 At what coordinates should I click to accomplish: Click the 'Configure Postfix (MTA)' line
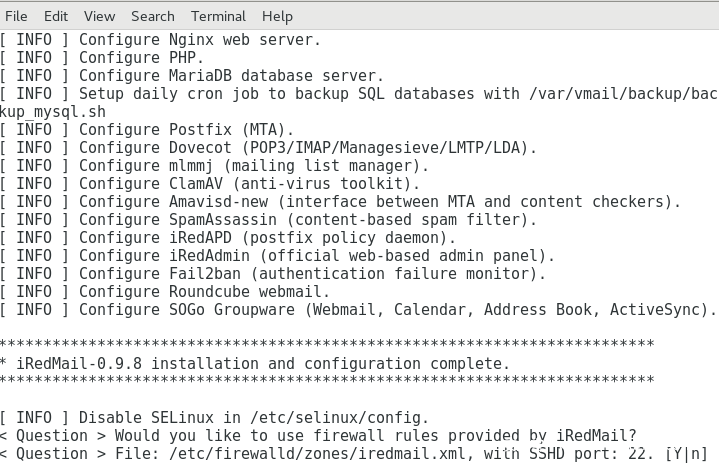[186, 130]
